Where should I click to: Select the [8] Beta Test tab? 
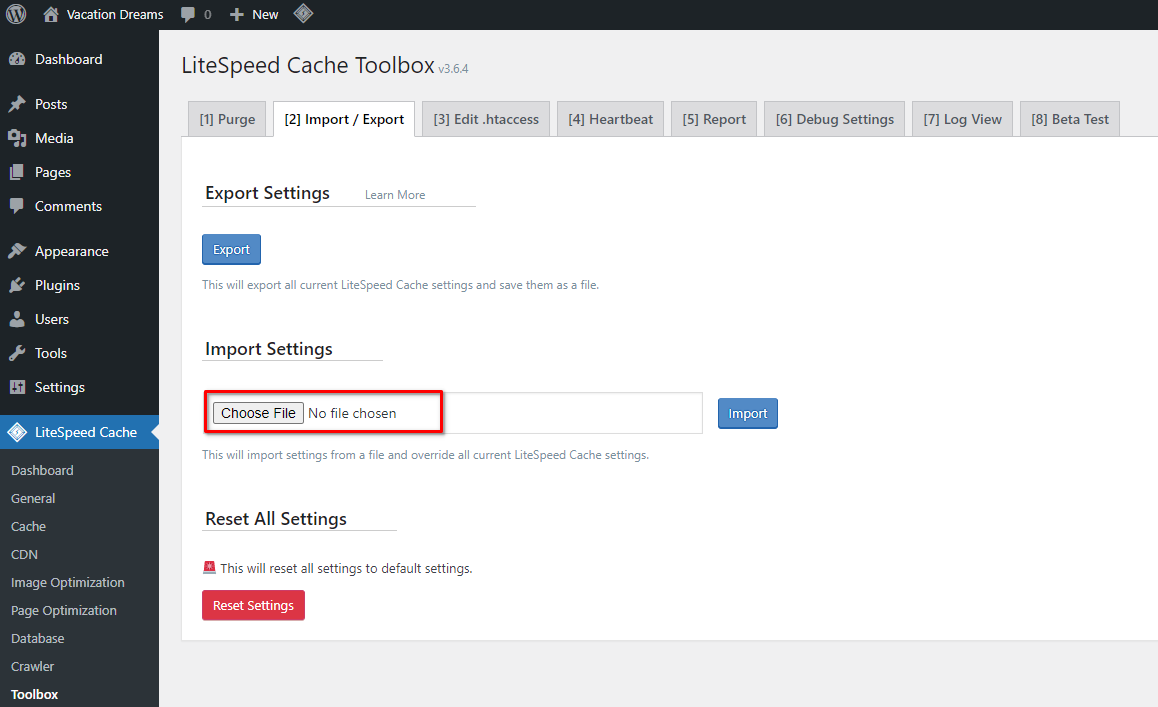(1069, 118)
